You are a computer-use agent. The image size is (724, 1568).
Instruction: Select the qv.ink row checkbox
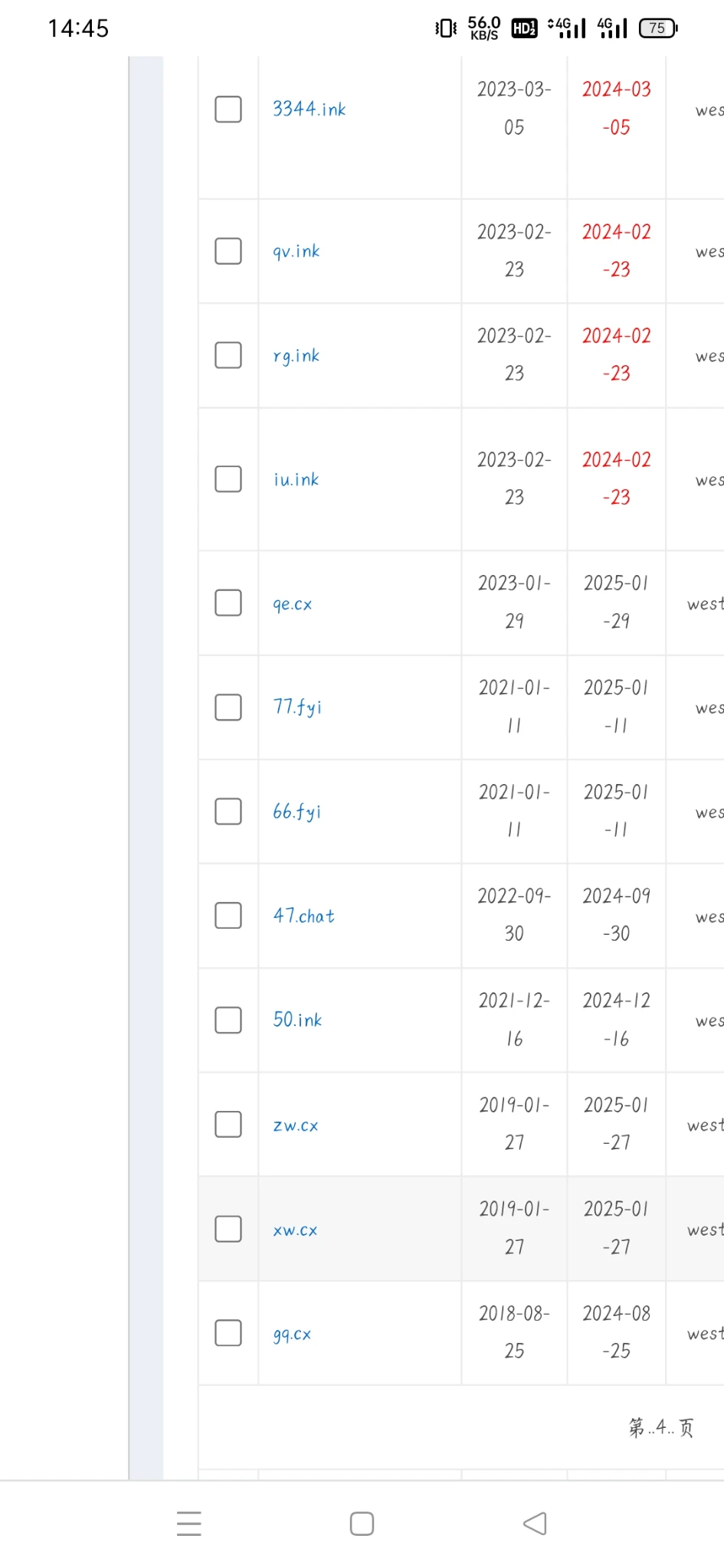[228, 251]
